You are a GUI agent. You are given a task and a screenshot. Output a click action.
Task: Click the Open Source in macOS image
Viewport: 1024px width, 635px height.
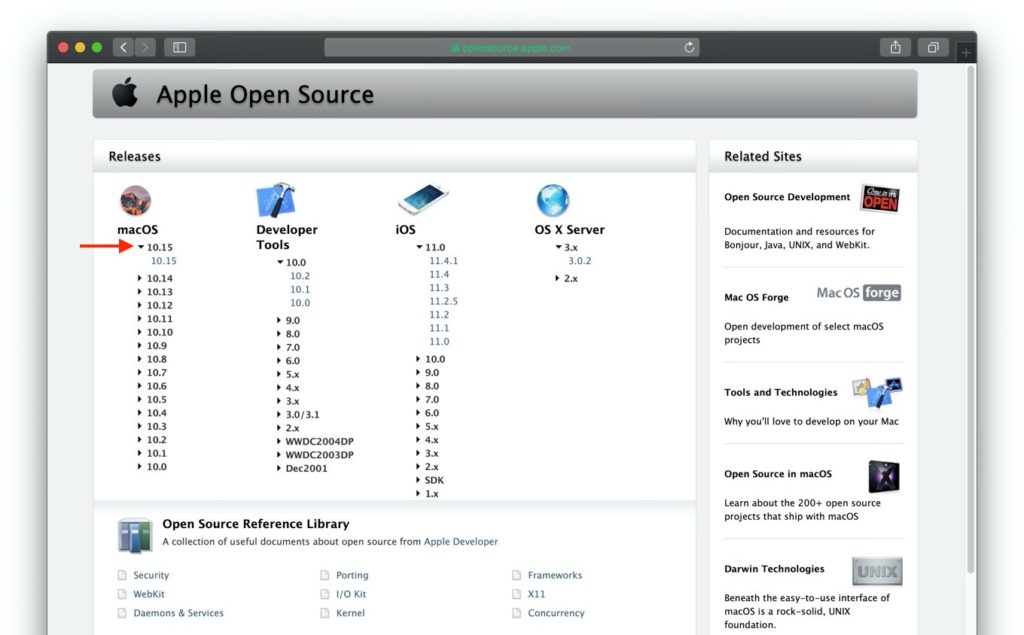pyautogui.click(x=885, y=477)
